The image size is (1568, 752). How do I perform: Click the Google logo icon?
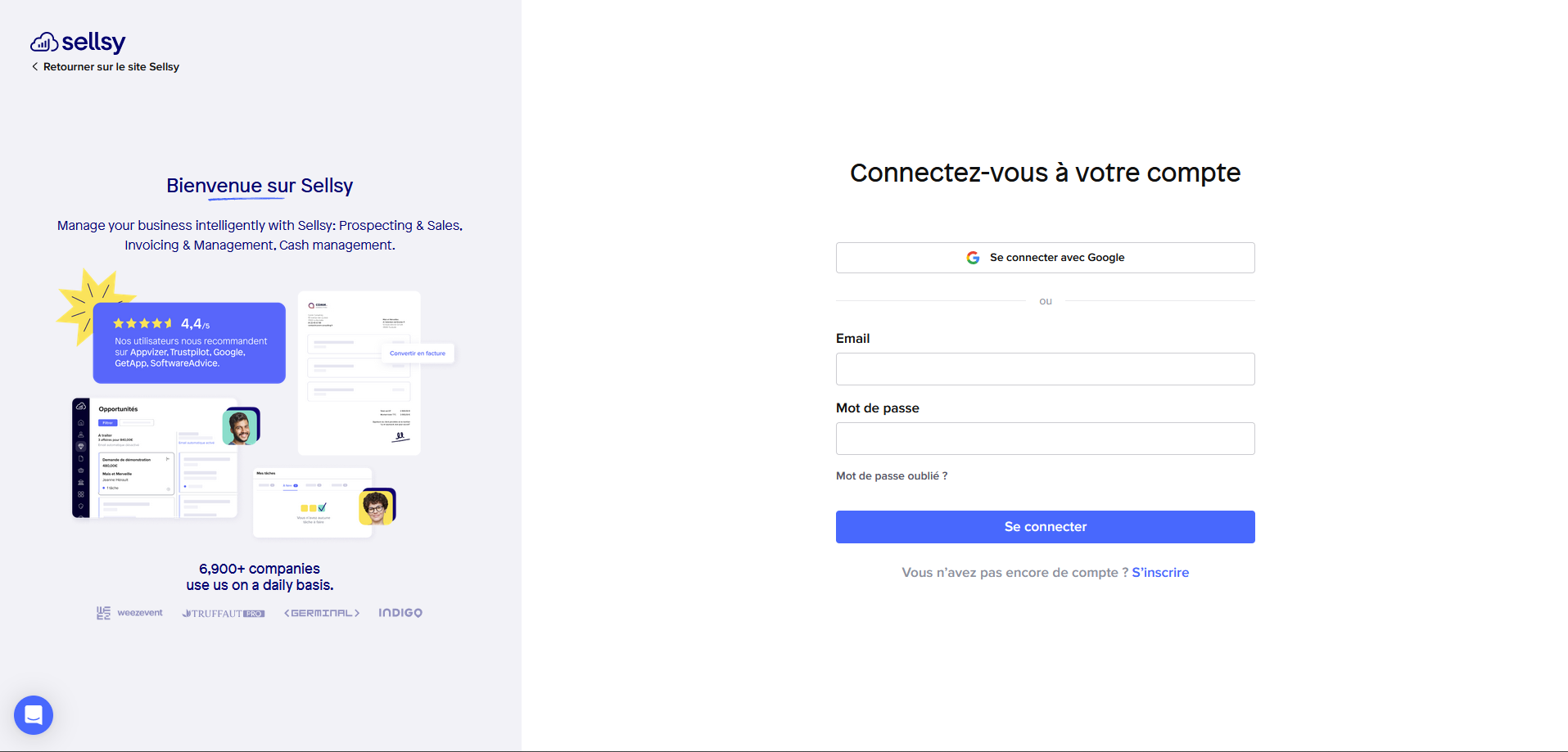click(973, 258)
